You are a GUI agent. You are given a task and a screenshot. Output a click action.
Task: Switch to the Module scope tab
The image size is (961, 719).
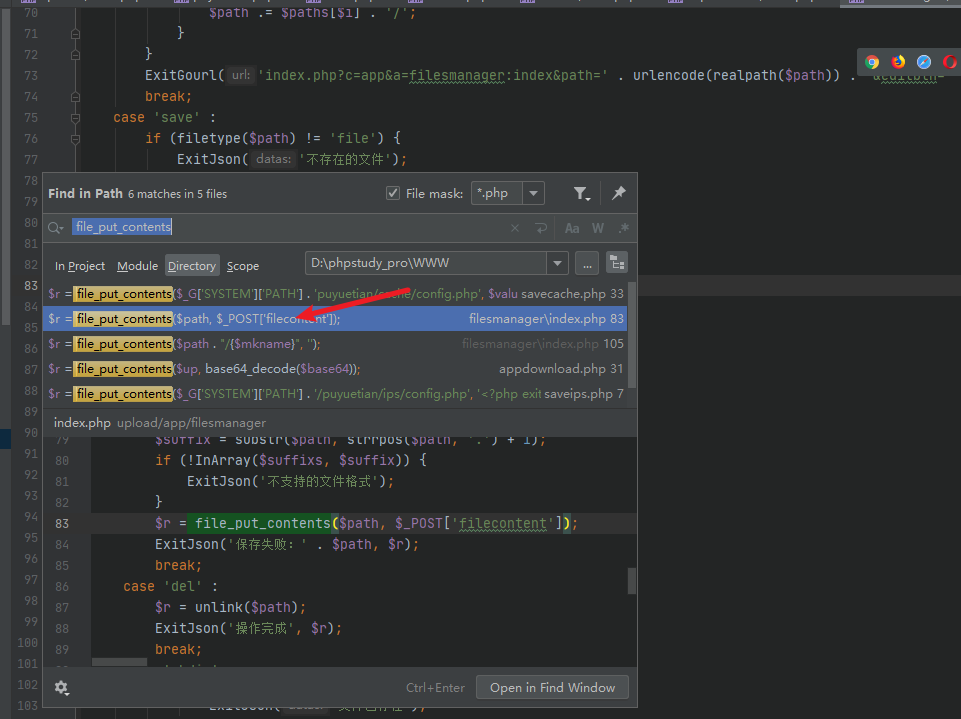point(137,266)
